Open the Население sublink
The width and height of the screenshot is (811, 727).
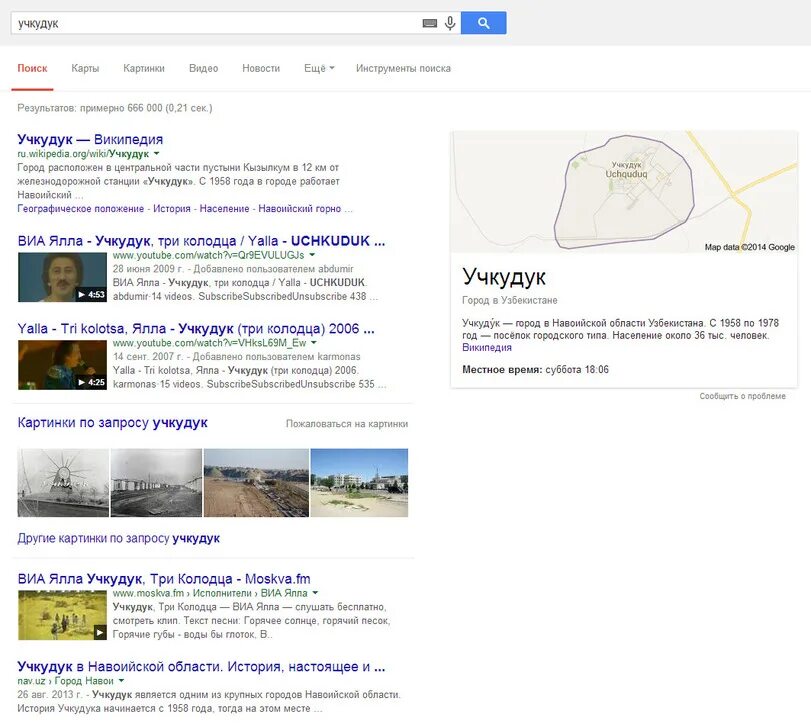[224, 208]
